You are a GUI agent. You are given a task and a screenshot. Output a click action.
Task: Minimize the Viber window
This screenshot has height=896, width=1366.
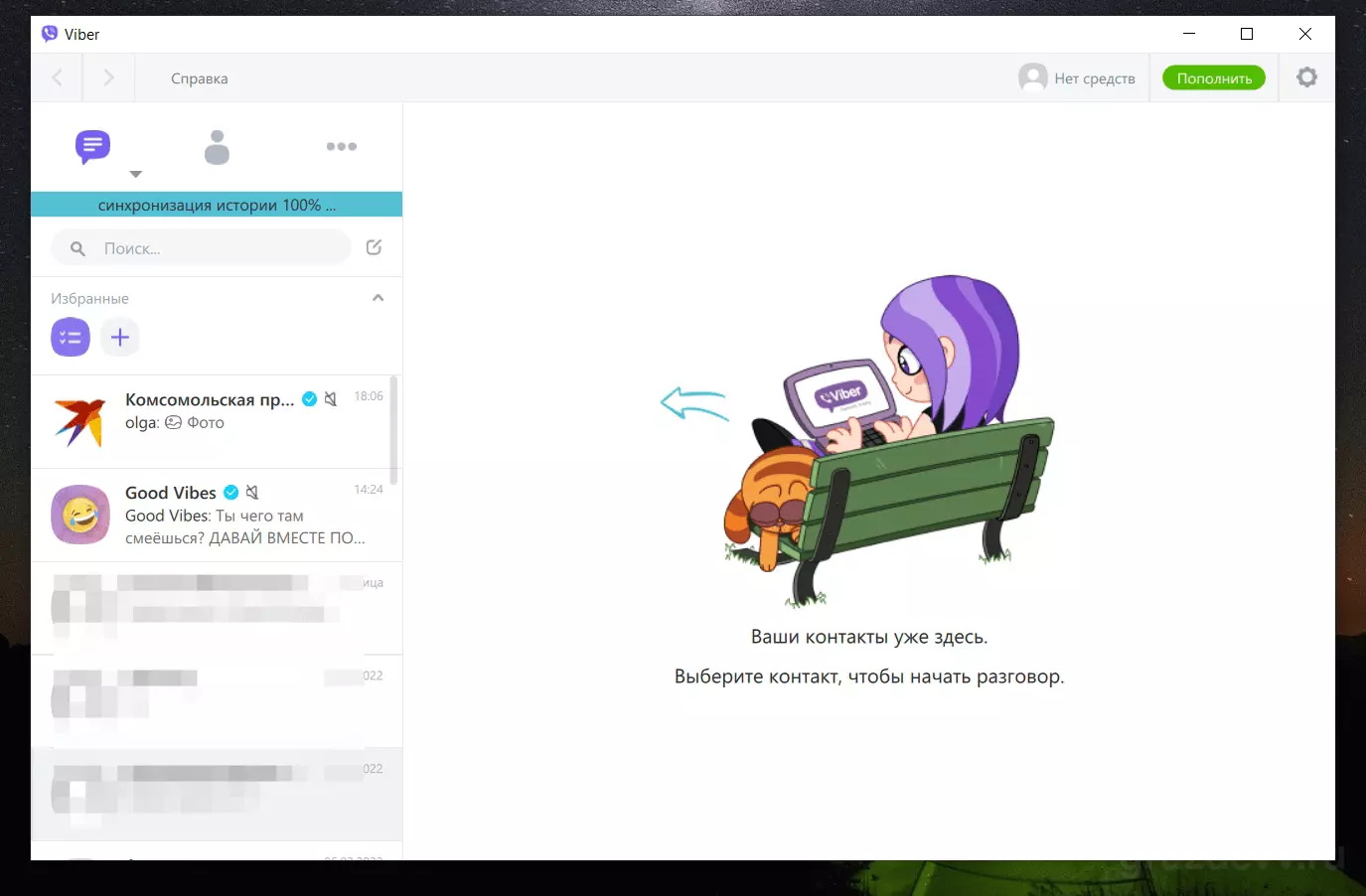tap(1189, 34)
